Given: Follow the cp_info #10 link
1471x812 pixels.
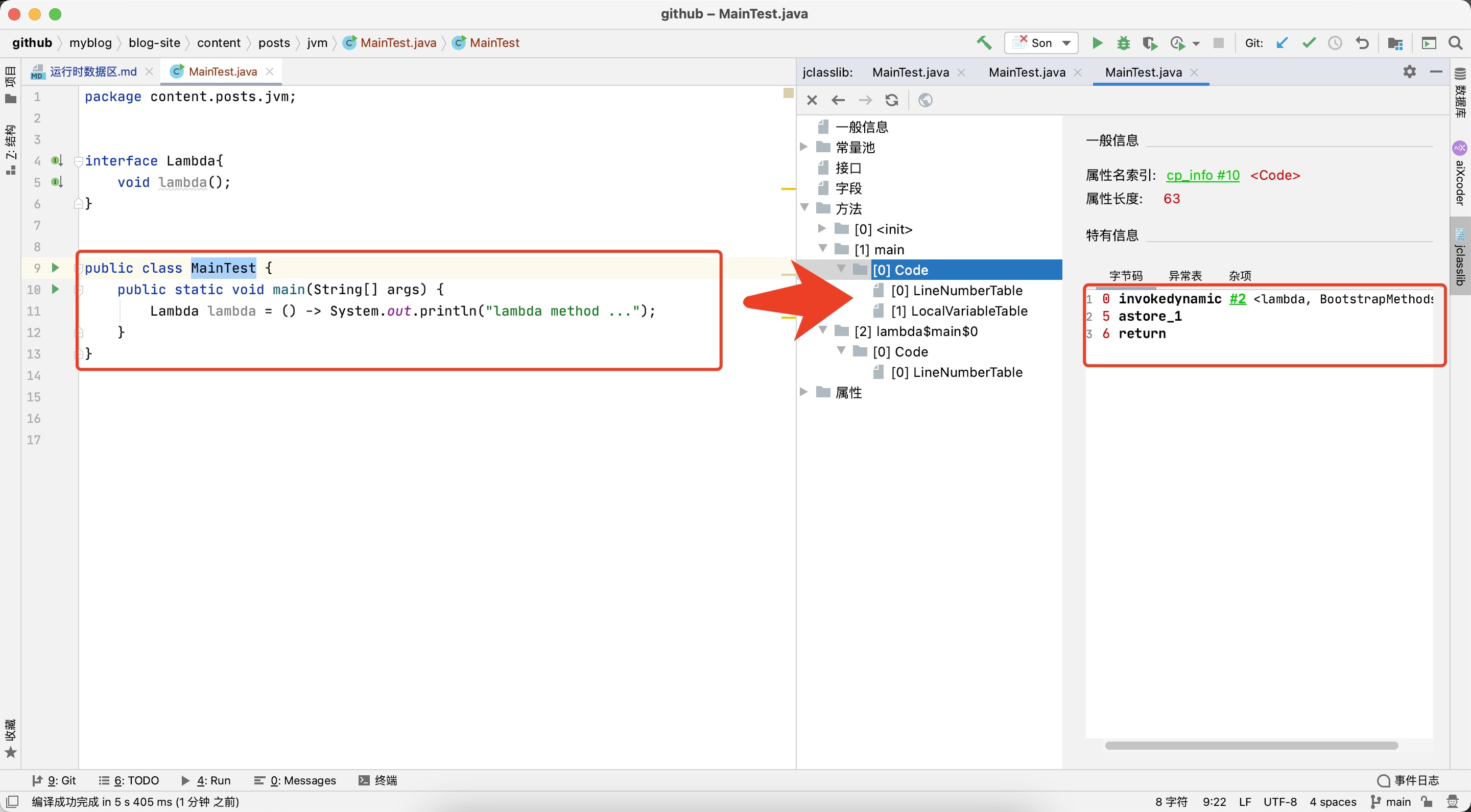Looking at the screenshot, I should tap(1203, 175).
